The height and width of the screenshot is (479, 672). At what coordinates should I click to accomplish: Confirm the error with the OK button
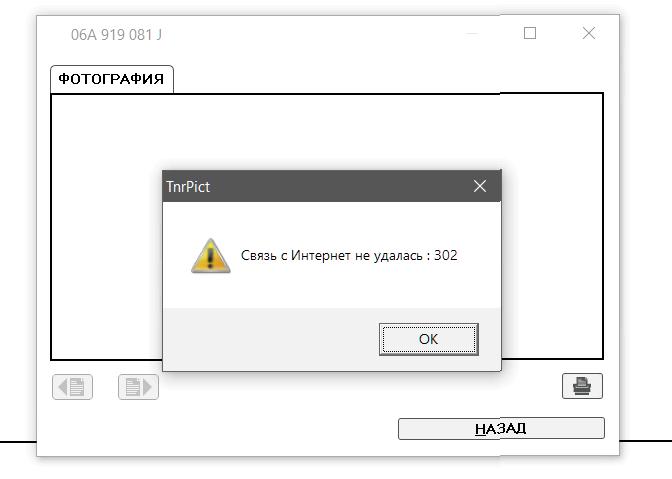point(429,339)
